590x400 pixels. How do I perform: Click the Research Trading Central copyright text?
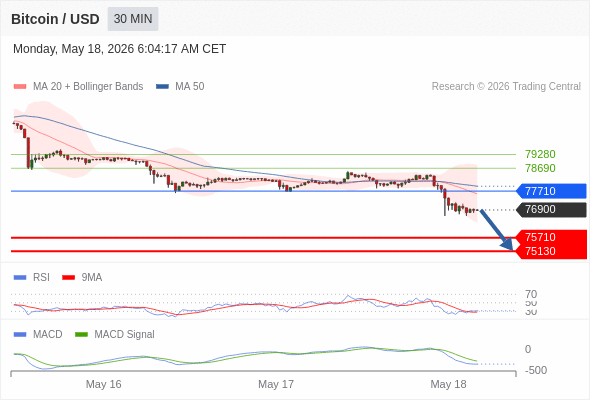point(506,87)
